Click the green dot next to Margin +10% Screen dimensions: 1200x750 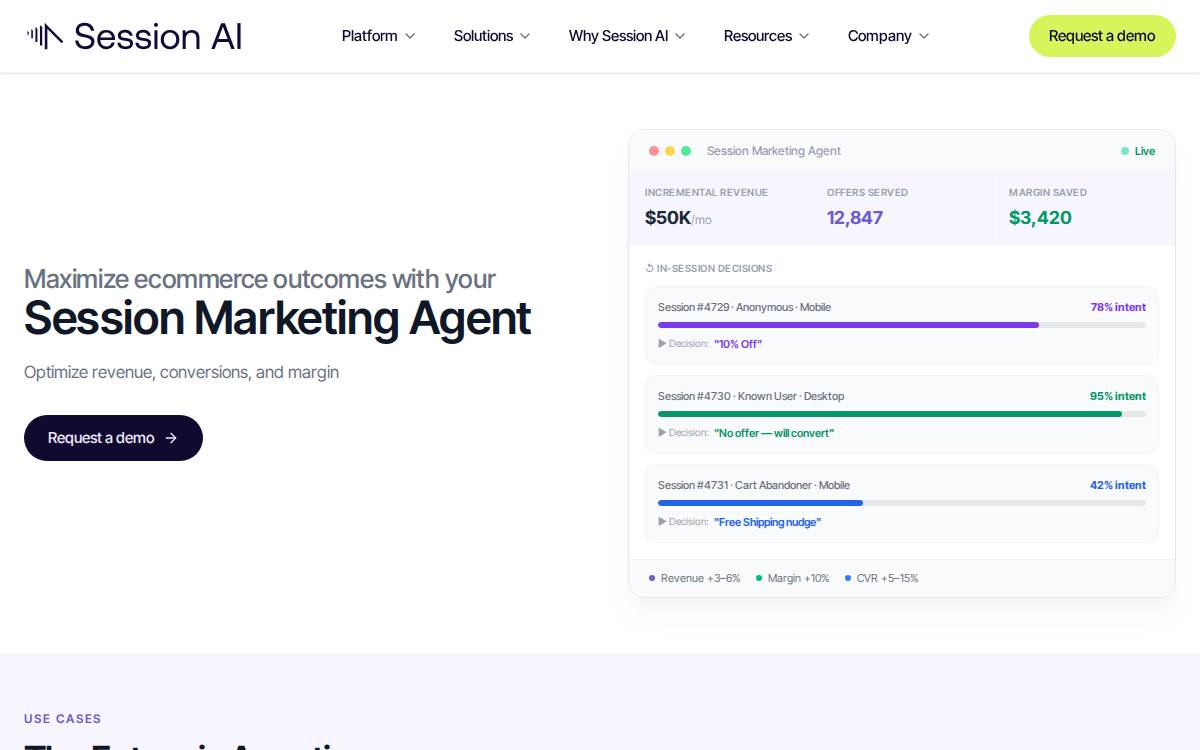pos(759,578)
